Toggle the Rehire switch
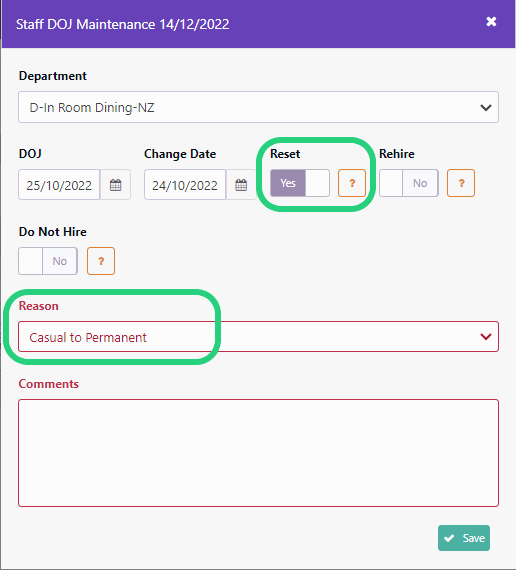This screenshot has width=516, height=570. click(x=409, y=183)
